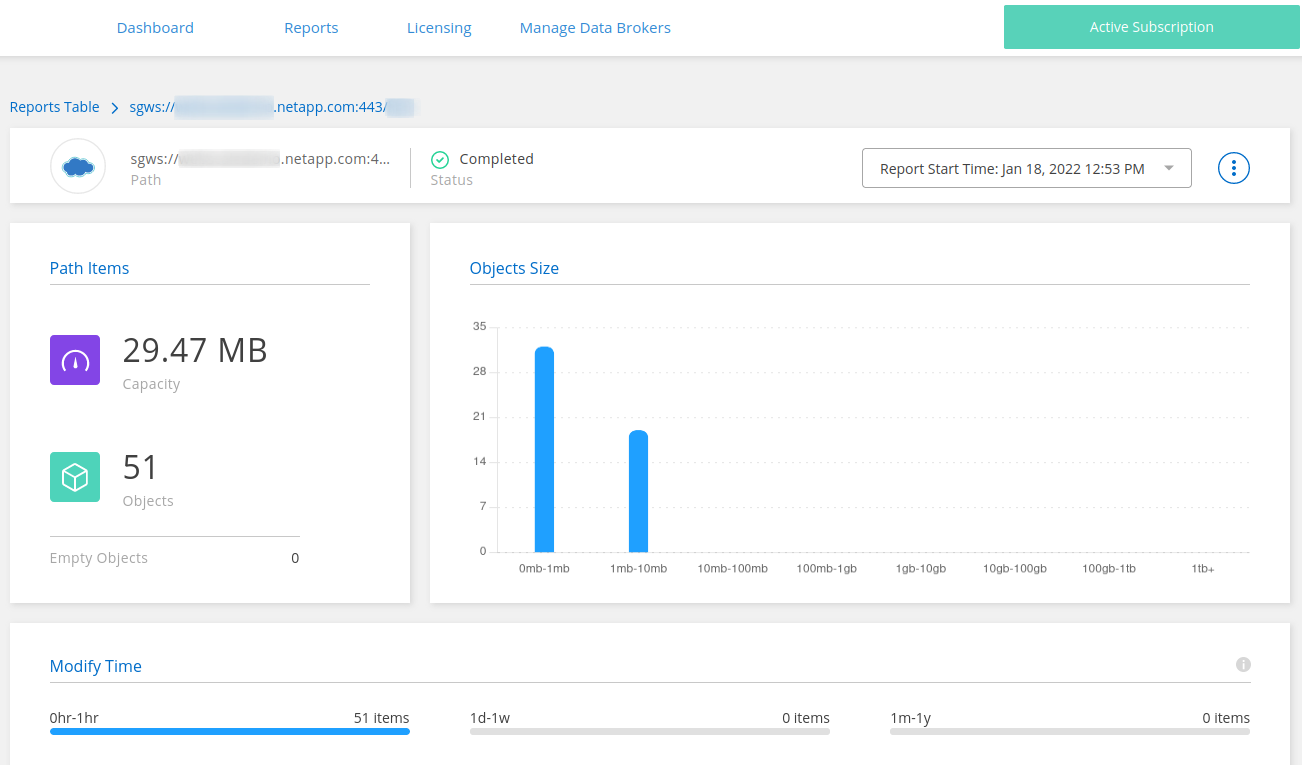Click the 0hr-1hr progress bar
Screen dimensions: 1302x765
[230, 732]
